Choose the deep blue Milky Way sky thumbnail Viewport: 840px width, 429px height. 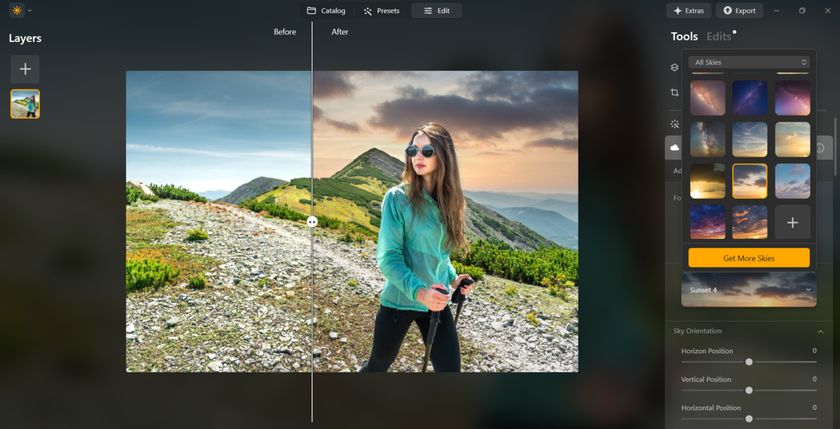coord(749,98)
